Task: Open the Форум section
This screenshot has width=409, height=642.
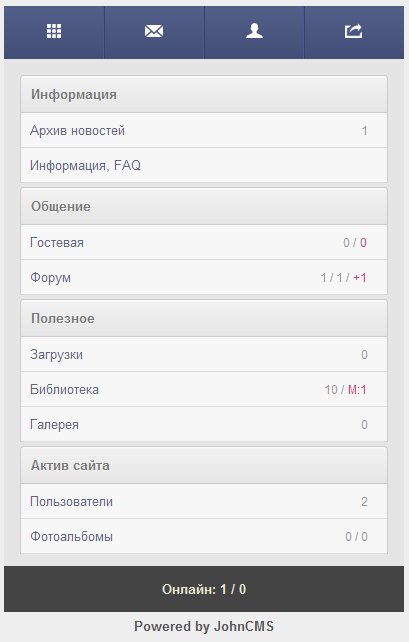Action: tap(204, 277)
